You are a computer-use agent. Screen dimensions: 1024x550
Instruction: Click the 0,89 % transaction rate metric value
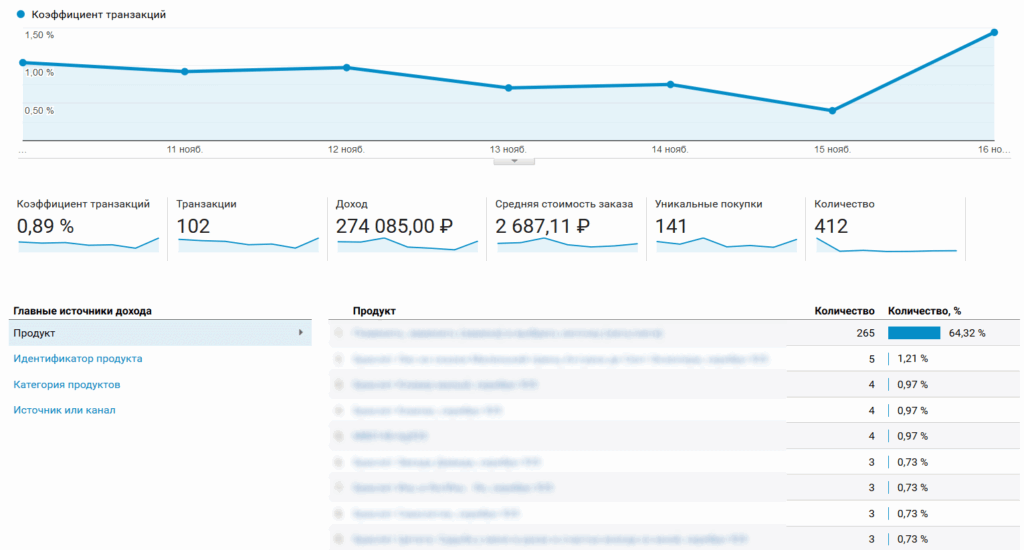coord(46,226)
